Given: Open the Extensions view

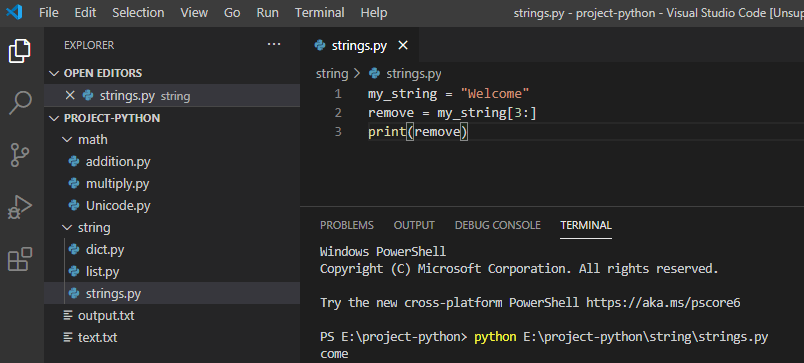Looking at the screenshot, I should tap(20, 259).
